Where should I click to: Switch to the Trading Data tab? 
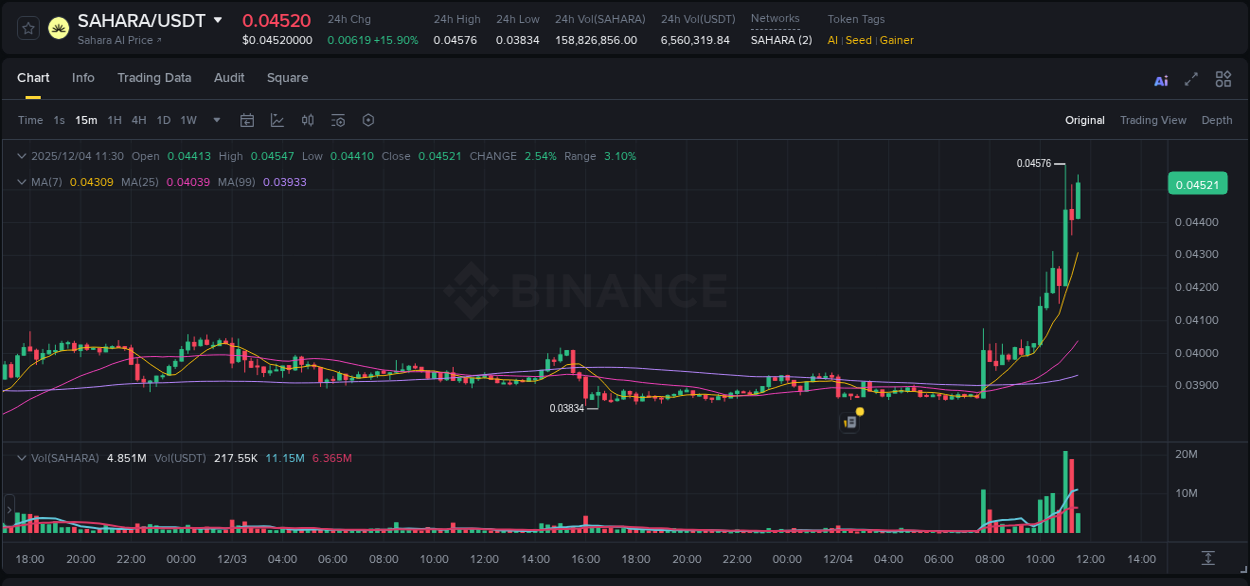pyautogui.click(x=154, y=78)
